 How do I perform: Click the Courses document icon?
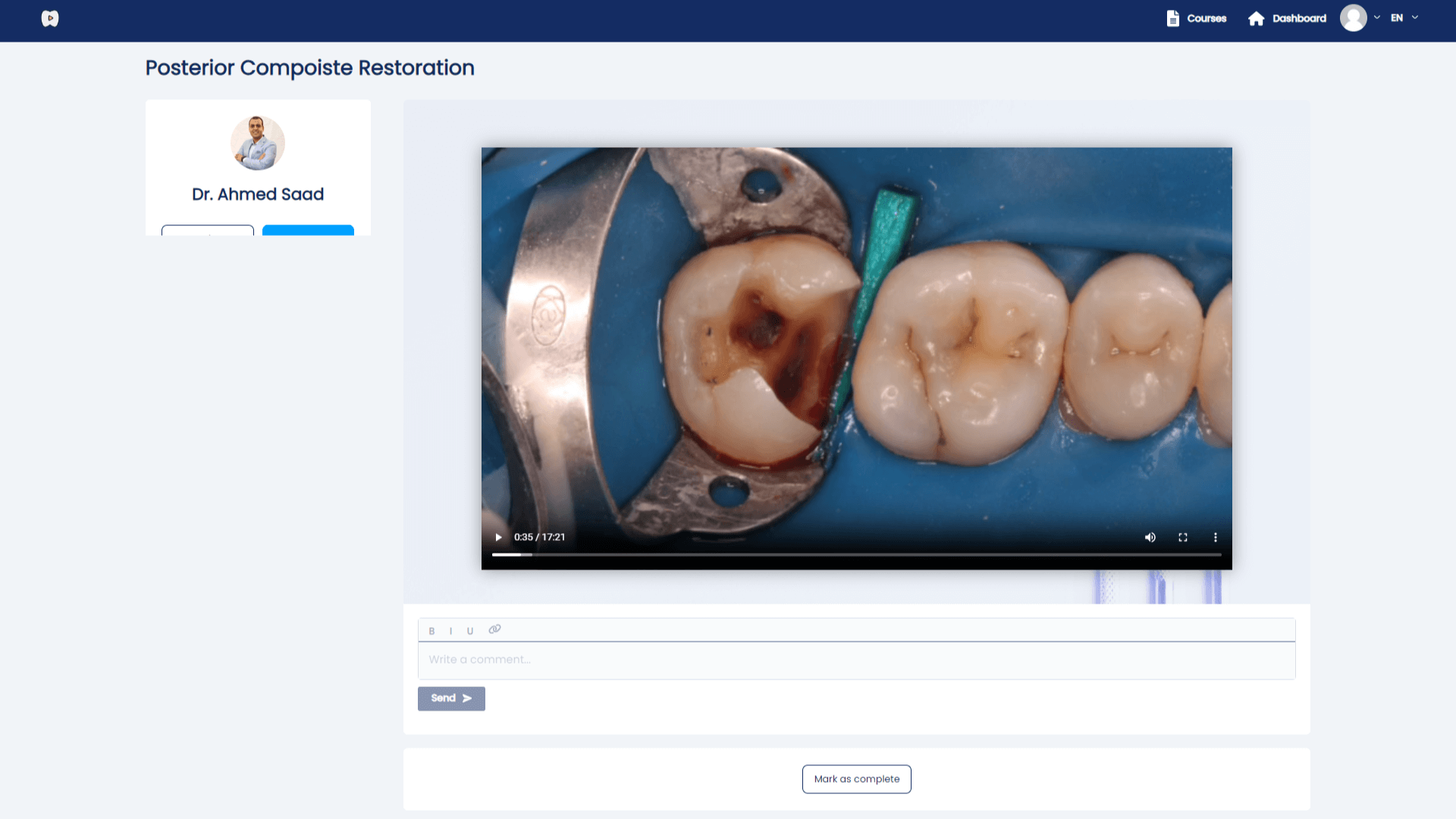pyautogui.click(x=1172, y=18)
